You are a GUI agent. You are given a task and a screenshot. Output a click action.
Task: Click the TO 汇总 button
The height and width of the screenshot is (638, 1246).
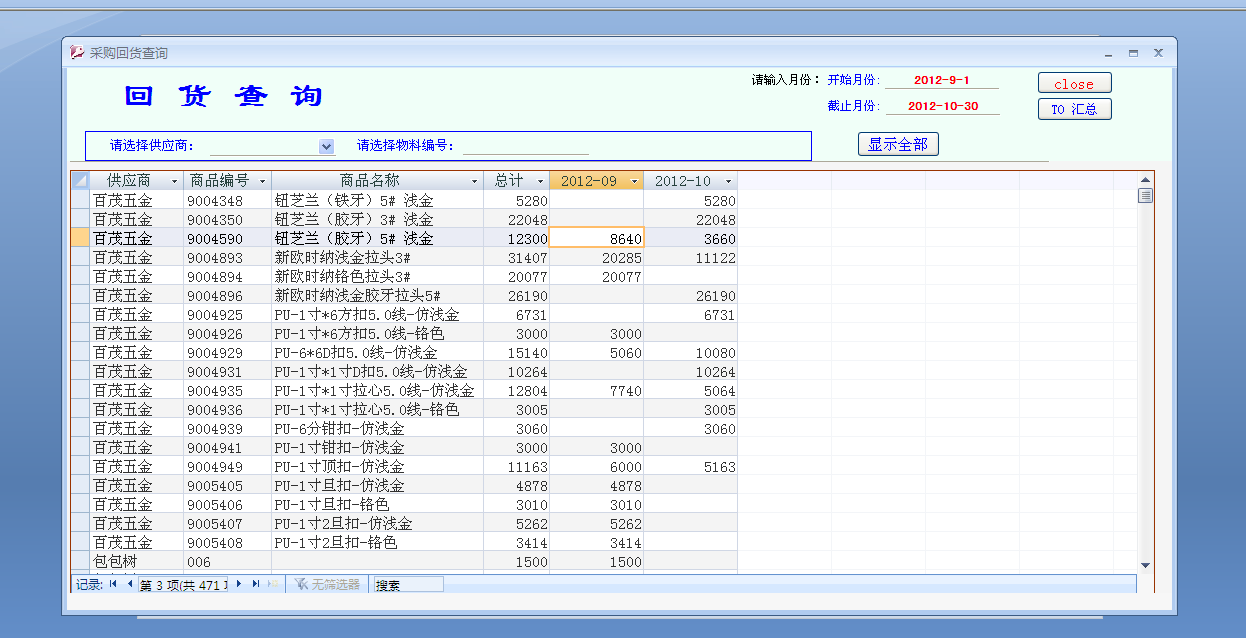click(x=1074, y=109)
